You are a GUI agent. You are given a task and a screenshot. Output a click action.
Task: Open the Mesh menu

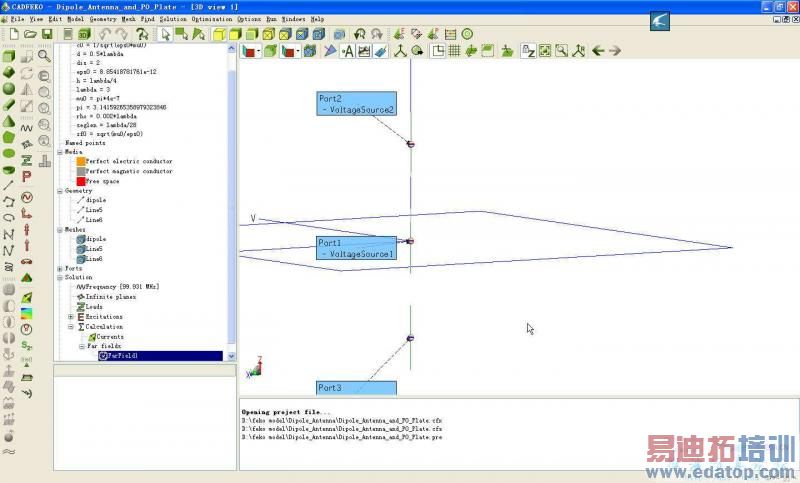tap(129, 19)
